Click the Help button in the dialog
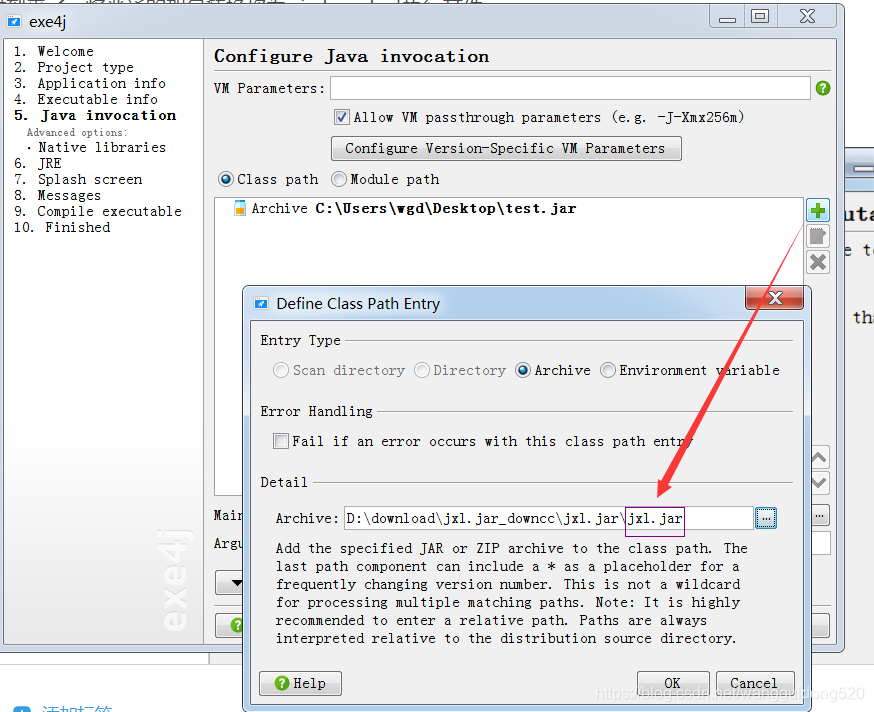The height and width of the screenshot is (712, 874). point(300,683)
